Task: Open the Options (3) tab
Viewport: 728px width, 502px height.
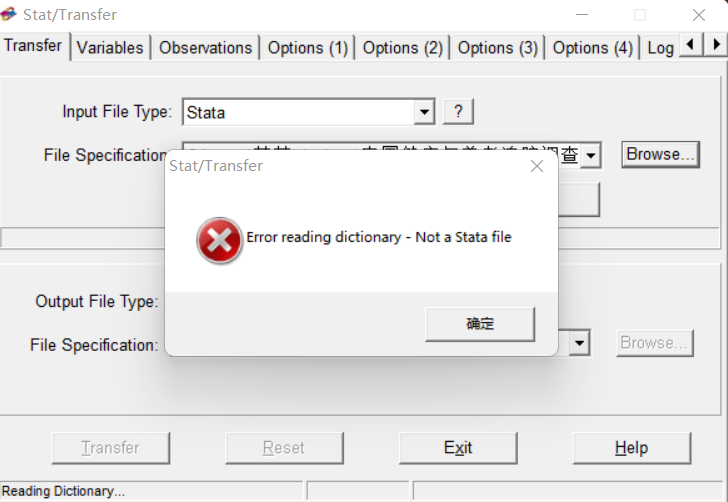Action: coord(497,47)
